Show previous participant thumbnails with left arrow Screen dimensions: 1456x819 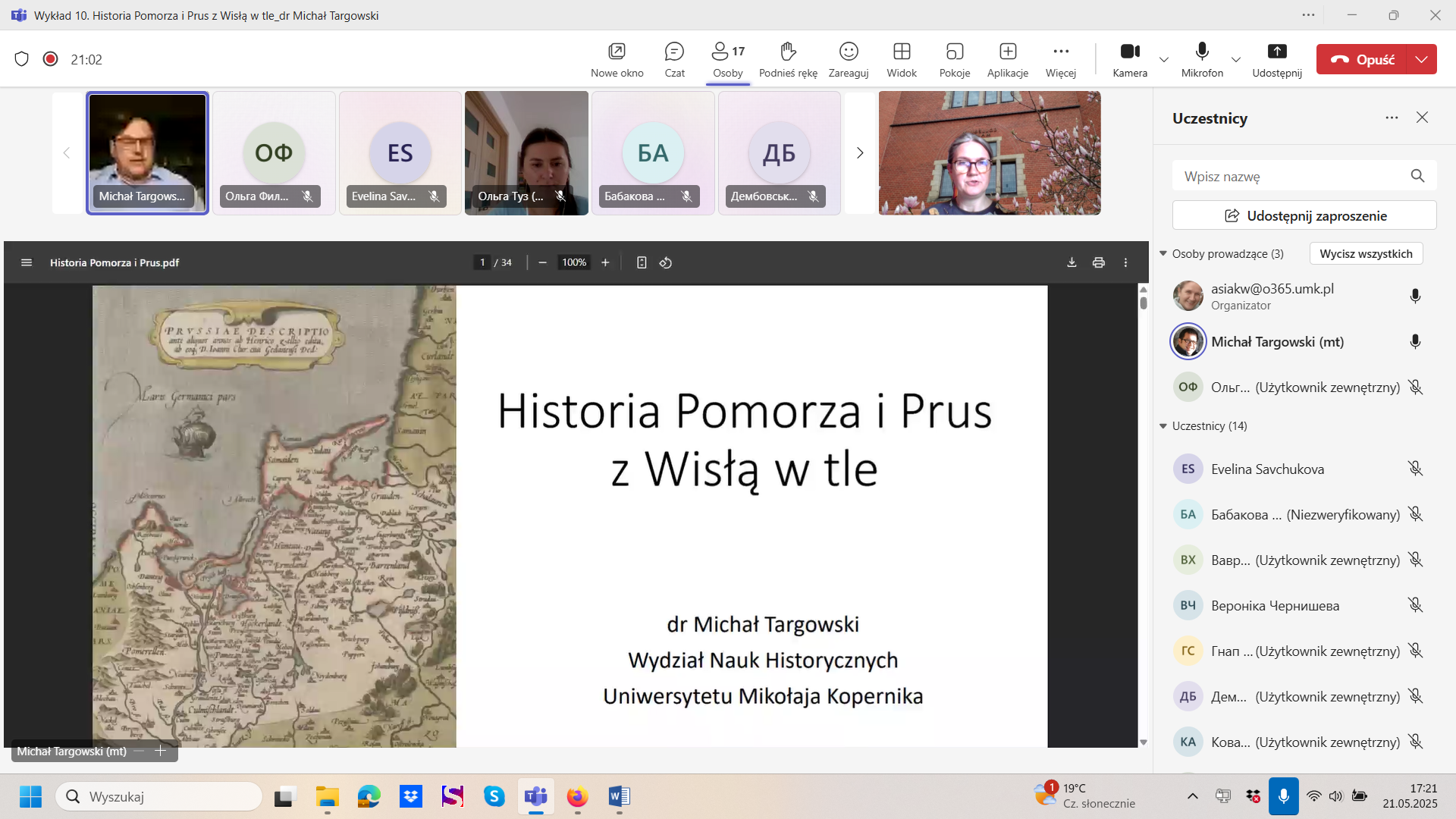click(67, 153)
